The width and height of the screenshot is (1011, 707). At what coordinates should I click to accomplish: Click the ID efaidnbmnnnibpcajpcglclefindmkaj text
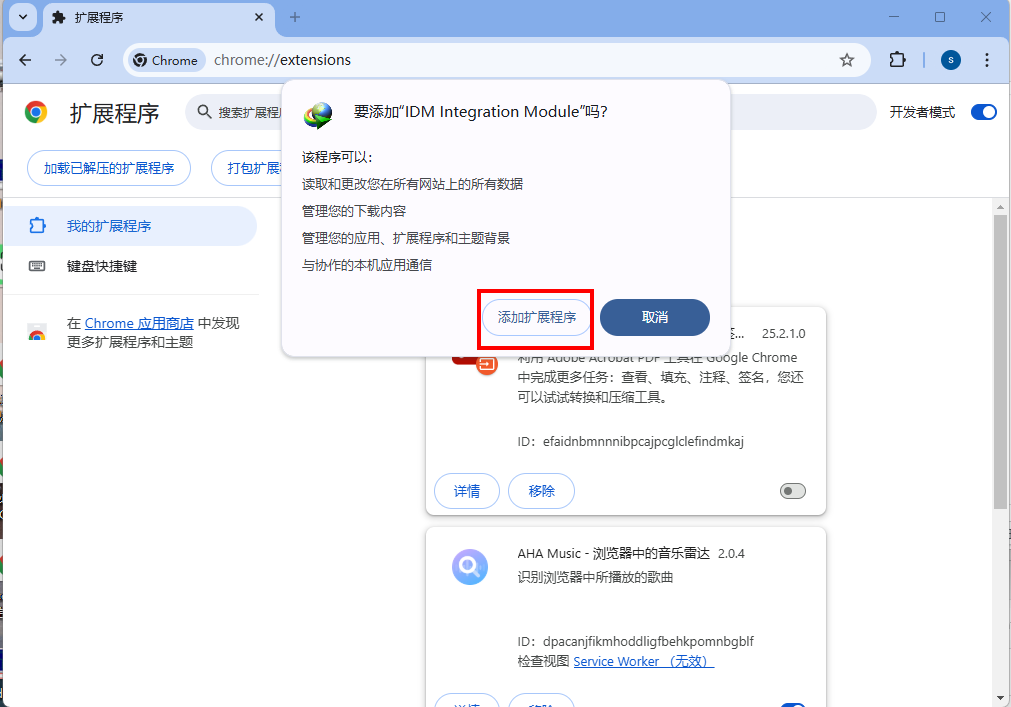coord(630,441)
